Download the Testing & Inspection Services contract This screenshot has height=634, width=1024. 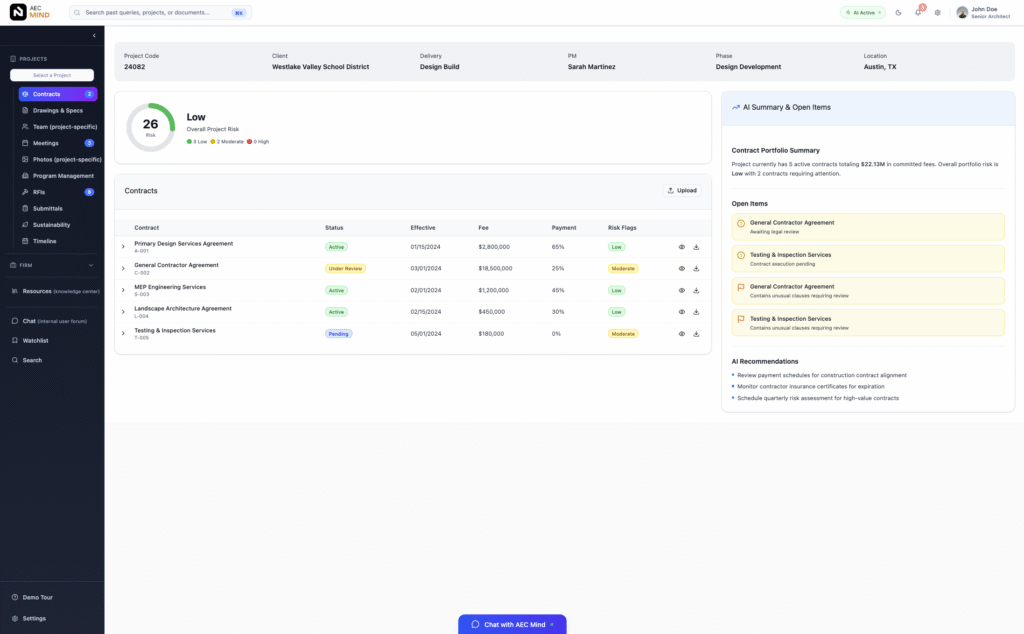[696, 334]
